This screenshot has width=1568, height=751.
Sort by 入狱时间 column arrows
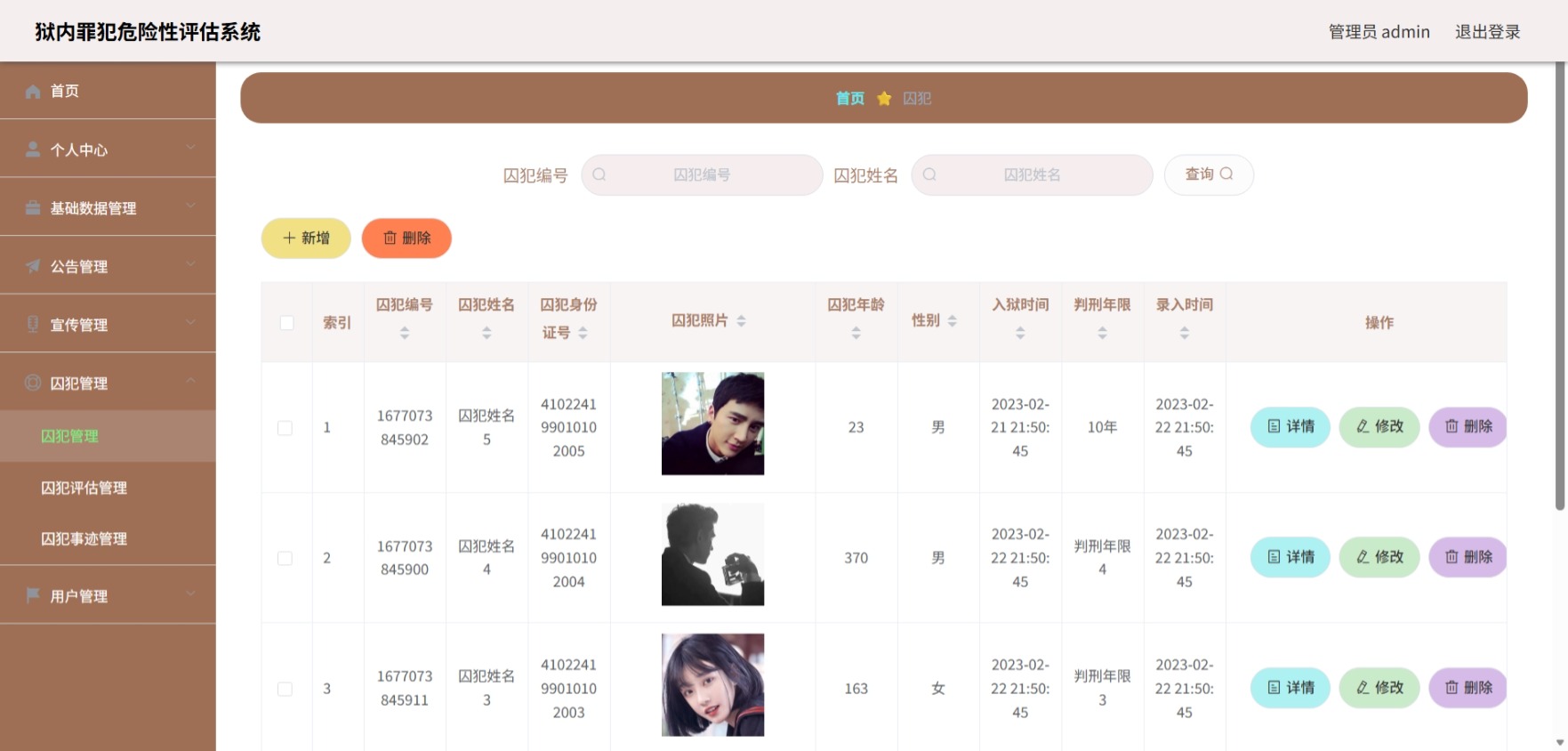click(x=1020, y=333)
